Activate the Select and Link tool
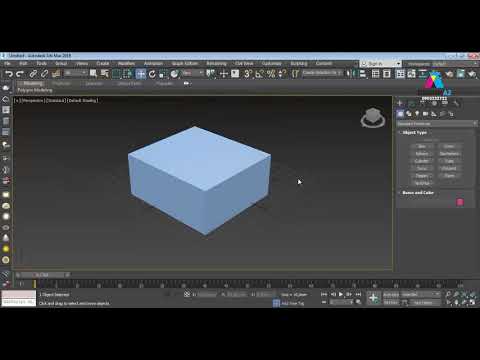 33,74
